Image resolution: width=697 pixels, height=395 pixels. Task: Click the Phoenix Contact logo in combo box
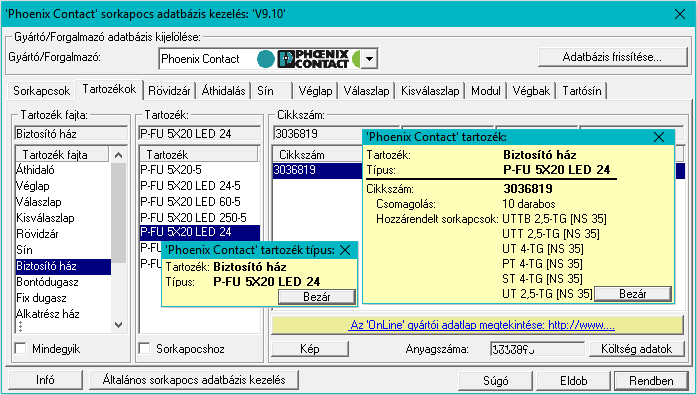click(313, 59)
